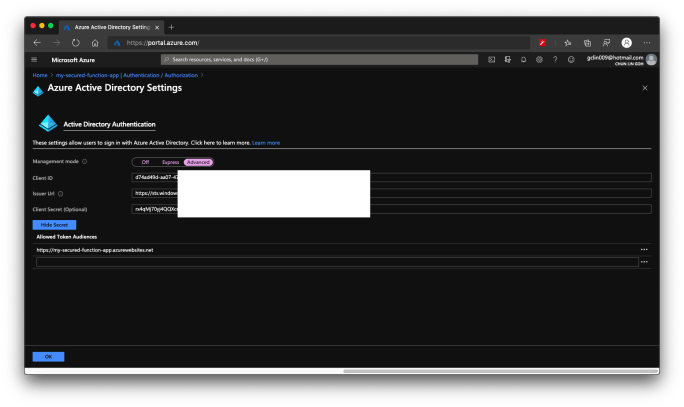Click the Issuer Url info icon
The image size is (684, 407).
[x=61, y=194]
